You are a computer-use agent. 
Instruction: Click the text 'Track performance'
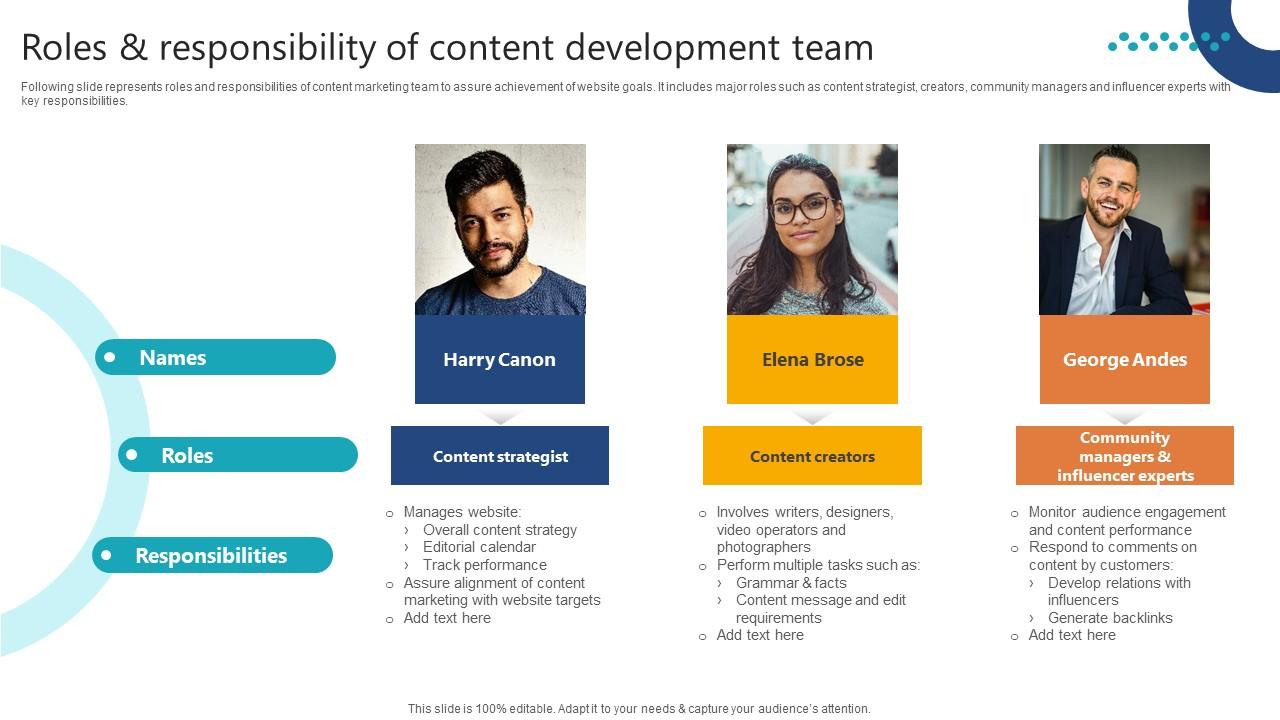tap(485, 565)
